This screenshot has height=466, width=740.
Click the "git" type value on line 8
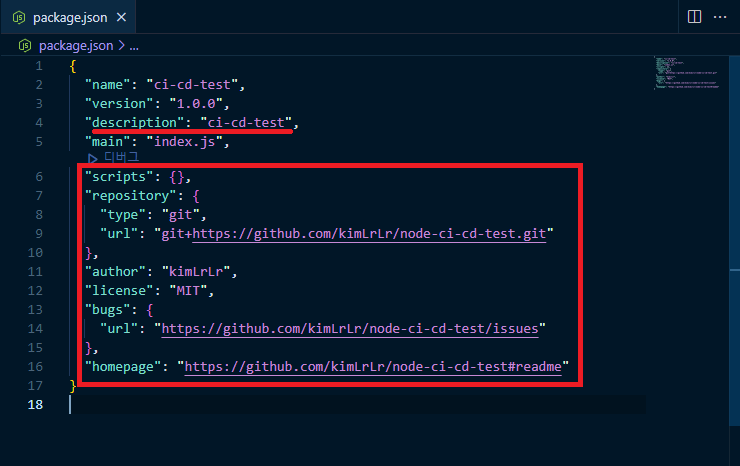click(x=181, y=215)
